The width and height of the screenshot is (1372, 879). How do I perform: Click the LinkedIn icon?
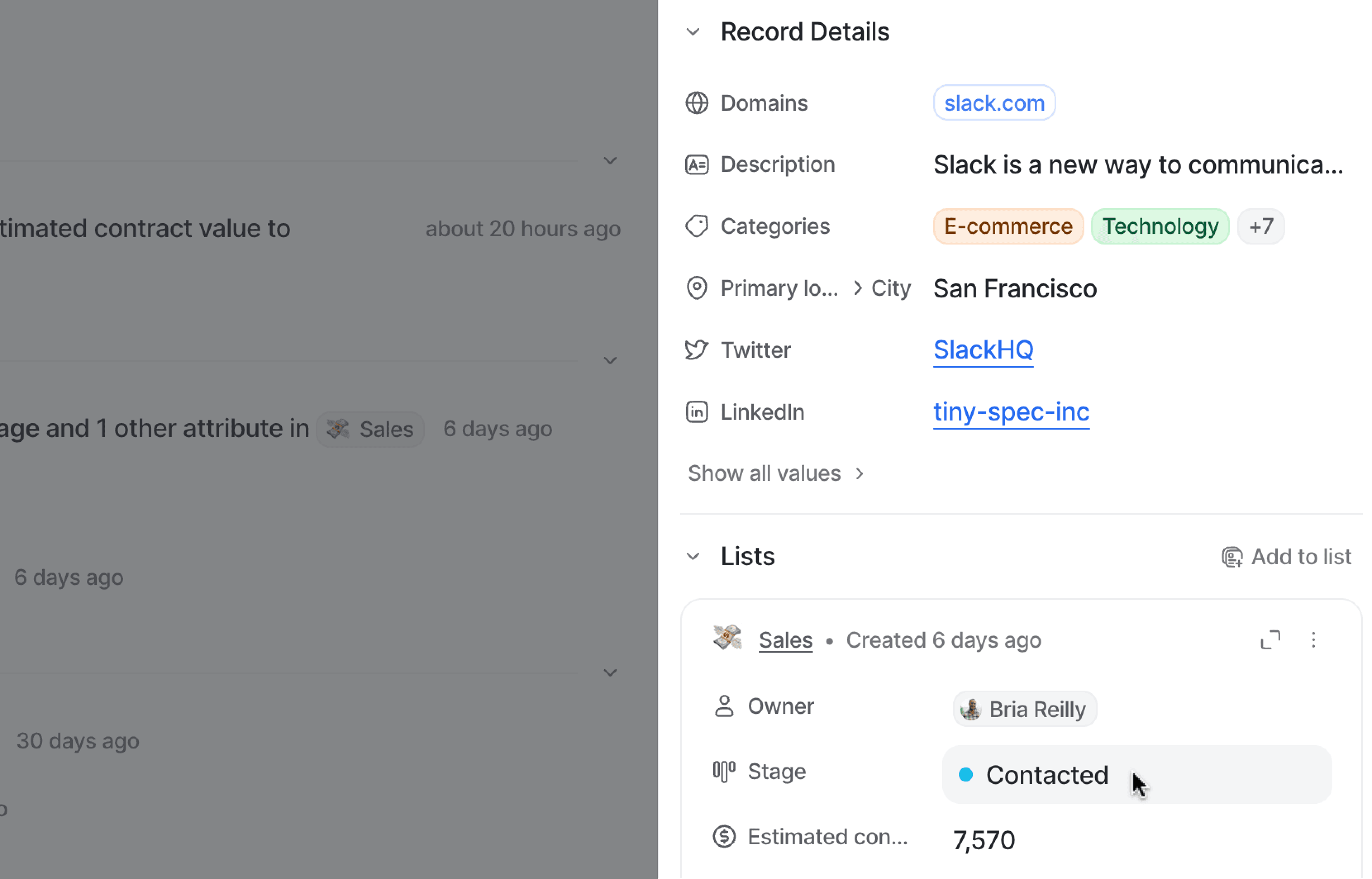click(x=697, y=412)
